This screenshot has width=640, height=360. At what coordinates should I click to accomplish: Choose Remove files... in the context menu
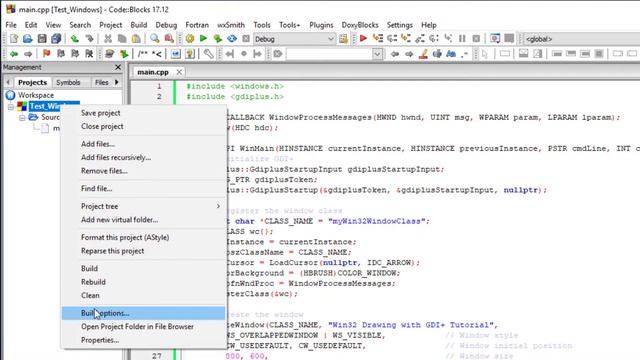pyautogui.click(x=143, y=171)
